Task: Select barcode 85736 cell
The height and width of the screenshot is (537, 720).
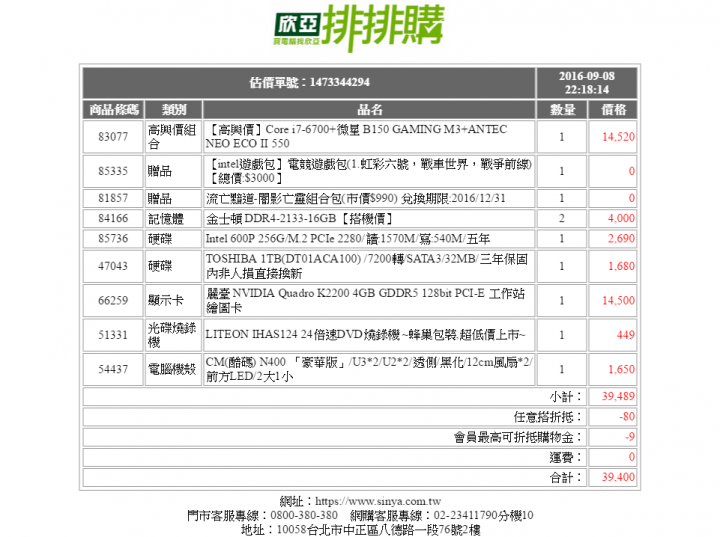Action: [x=113, y=239]
